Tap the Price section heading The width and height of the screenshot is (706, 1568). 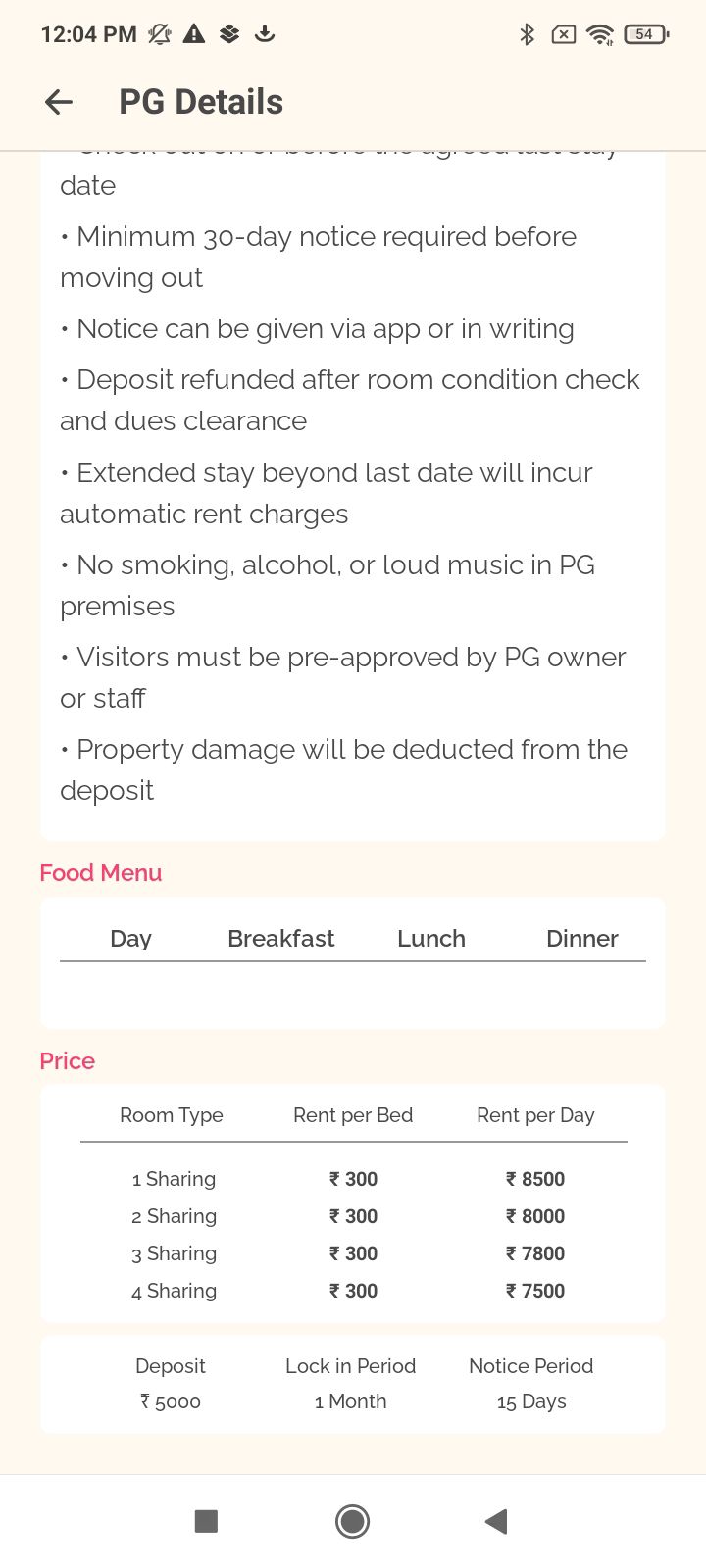[x=67, y=1060]
